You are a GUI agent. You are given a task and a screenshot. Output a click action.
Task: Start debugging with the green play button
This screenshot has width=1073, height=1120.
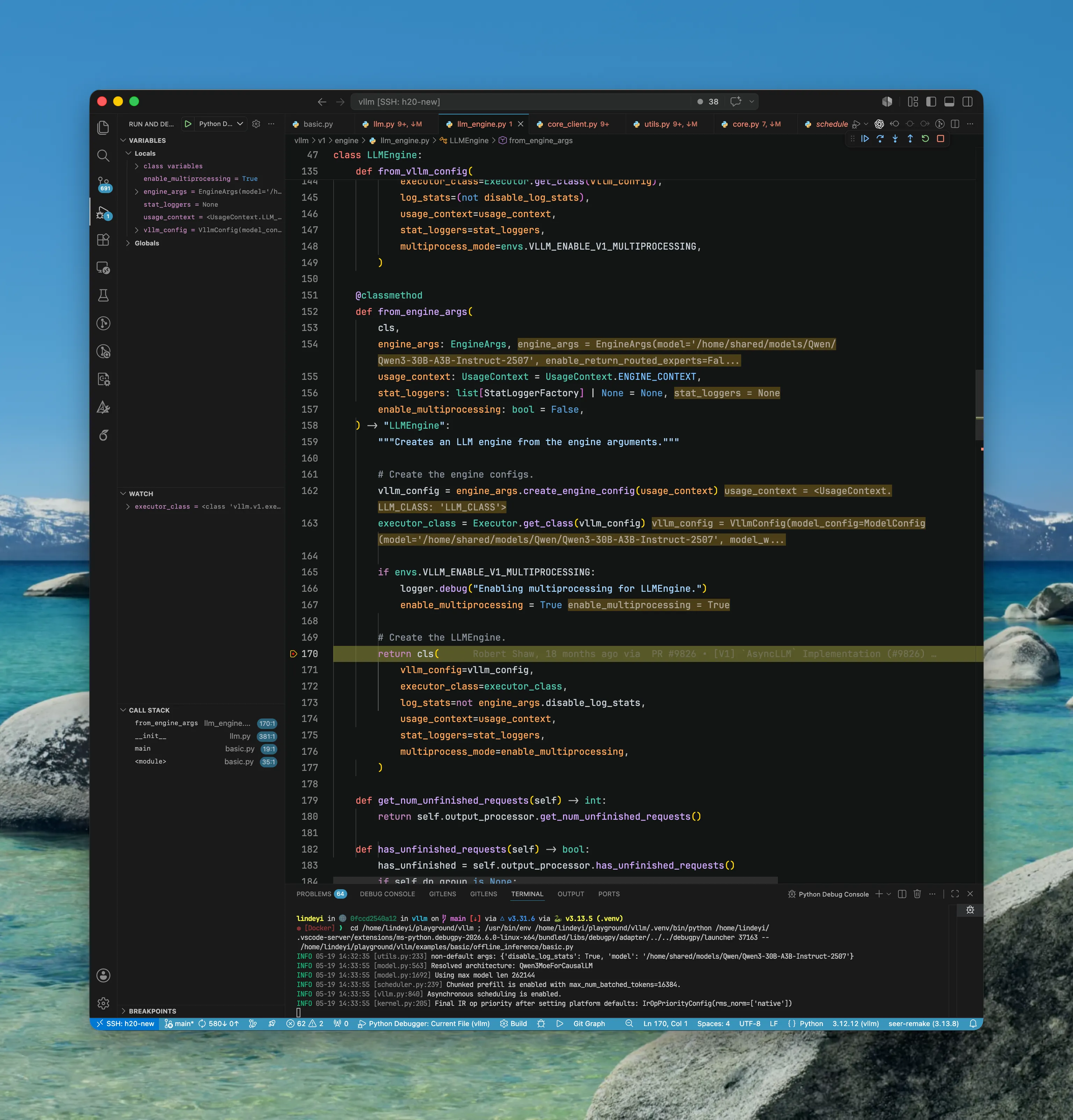(188, 124)
